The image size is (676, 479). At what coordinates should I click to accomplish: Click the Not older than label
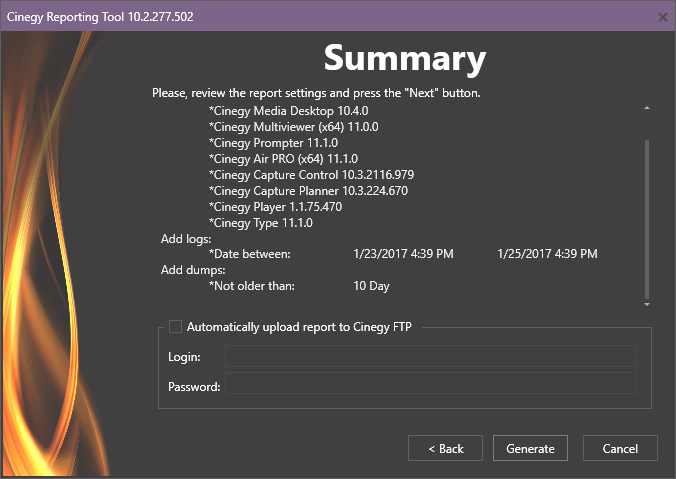point(252,286)
